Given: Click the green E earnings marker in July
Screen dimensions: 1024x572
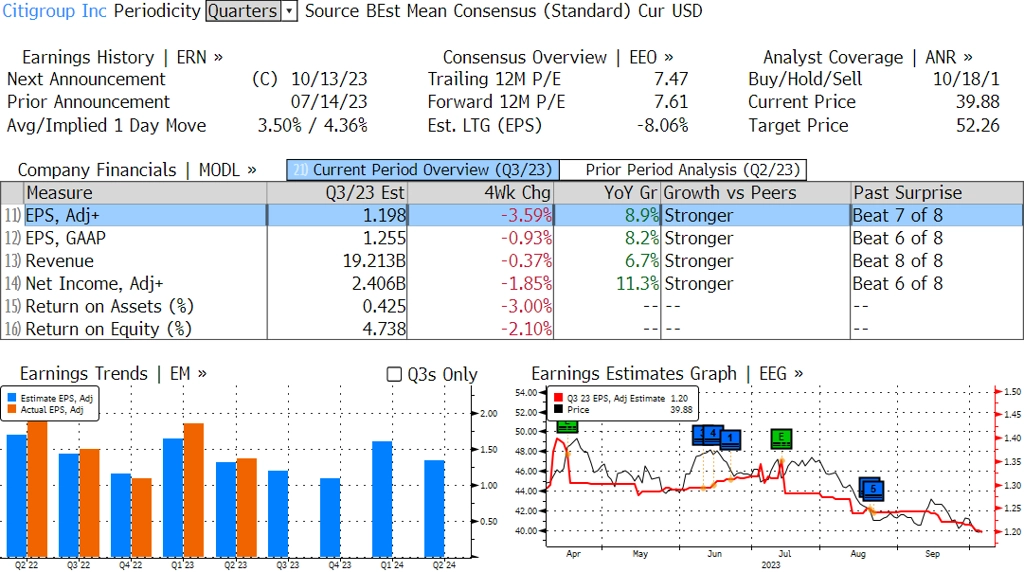Looking at the screenshot, I should 781,438.
